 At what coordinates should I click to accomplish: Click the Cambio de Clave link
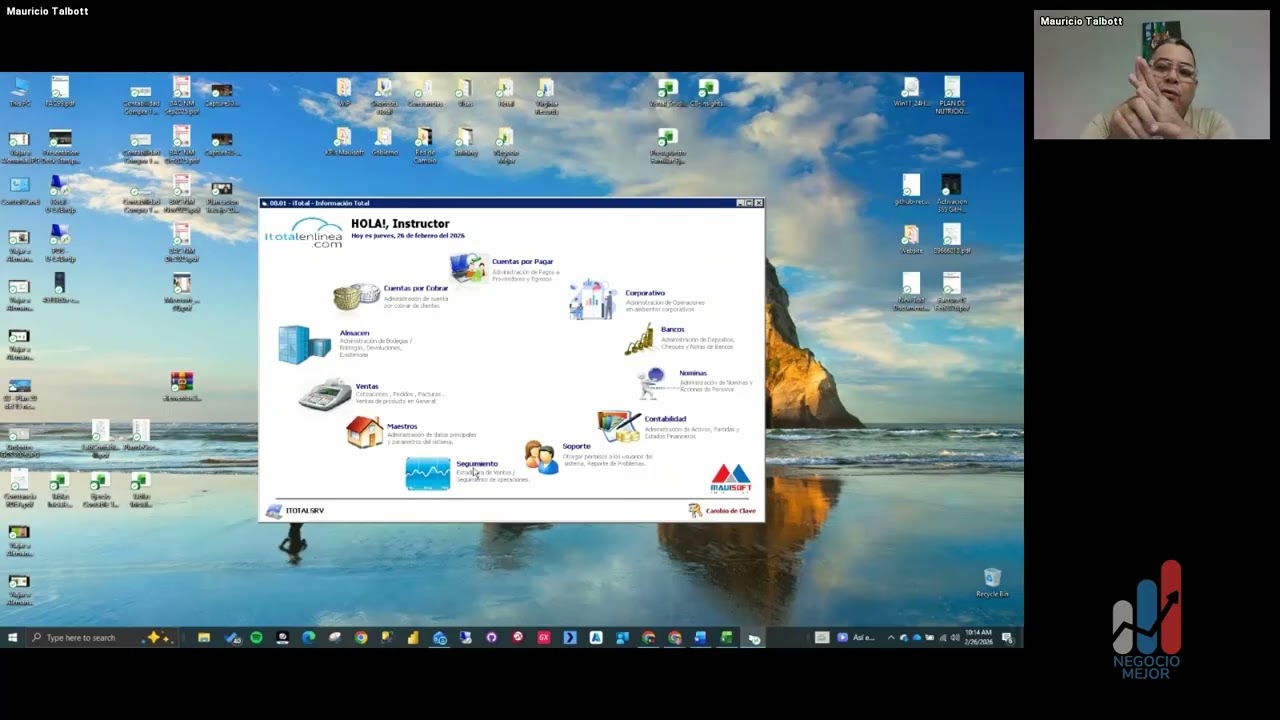tap(731, 511)
